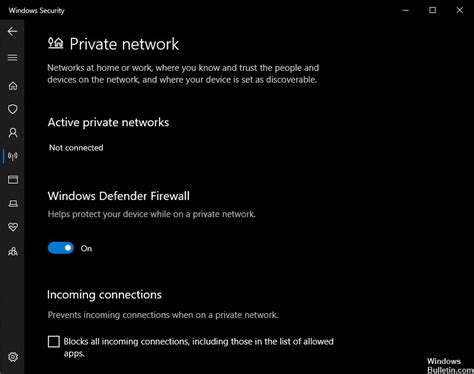
Task: Check Blocks all incoming connections checkbox
Action: tap(54, 342)
